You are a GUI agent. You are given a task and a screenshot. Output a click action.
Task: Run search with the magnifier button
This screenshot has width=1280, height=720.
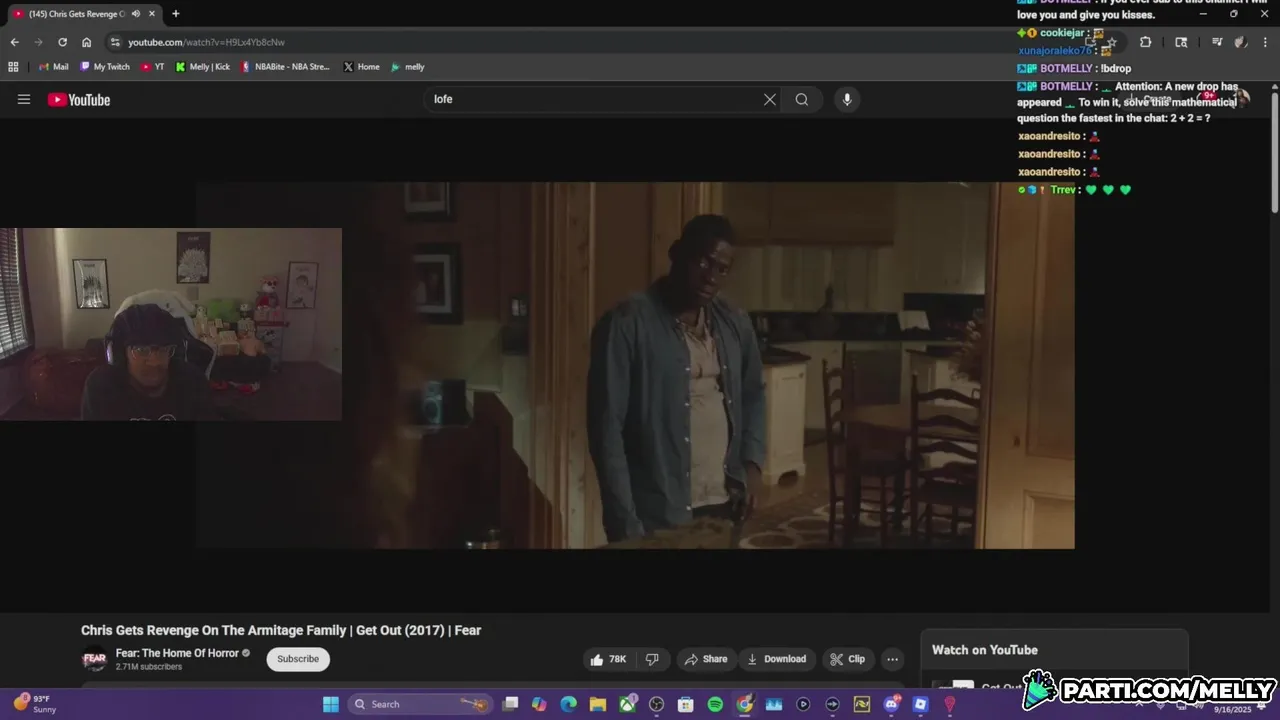[802, 99]
